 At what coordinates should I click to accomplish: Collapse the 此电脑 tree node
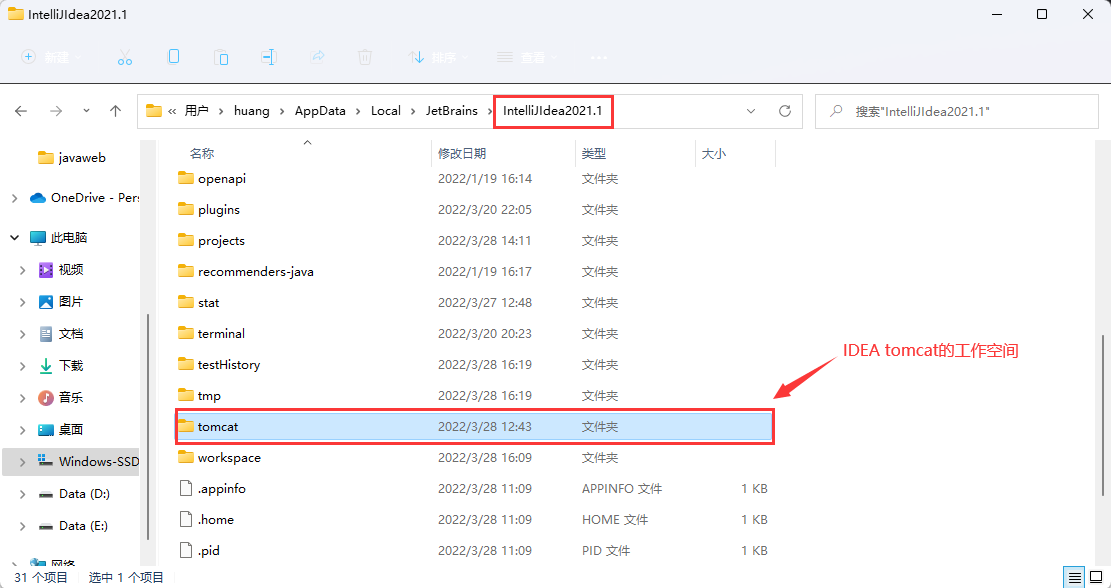[15, 238]
